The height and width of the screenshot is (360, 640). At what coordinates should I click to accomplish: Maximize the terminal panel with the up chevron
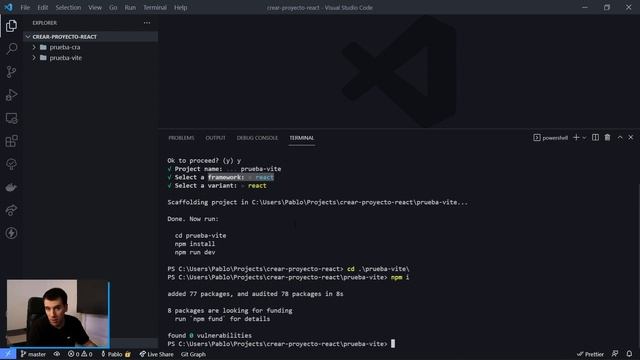click(x=620, y=138)
